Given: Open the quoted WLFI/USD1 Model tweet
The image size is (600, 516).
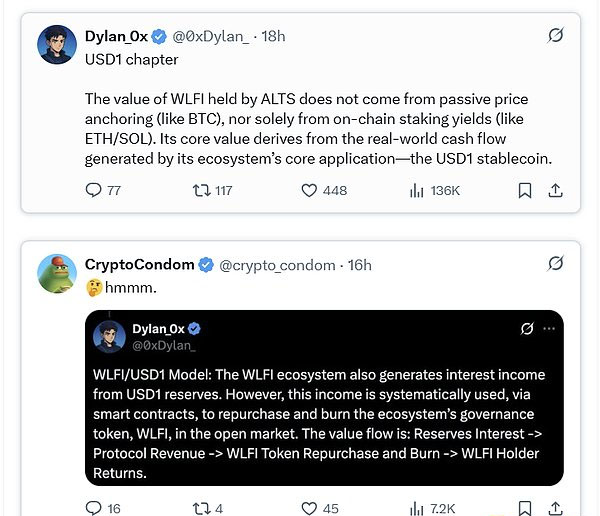Looking at the screenshot, I should coord(322,420).
